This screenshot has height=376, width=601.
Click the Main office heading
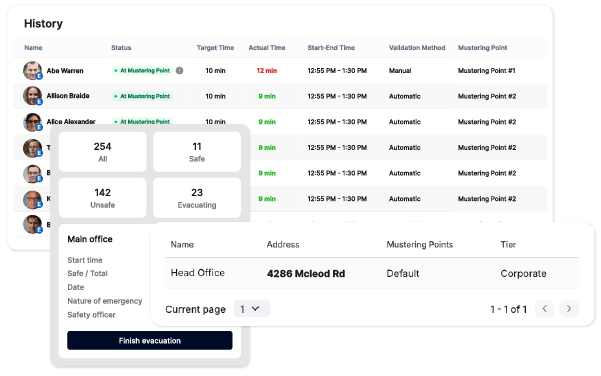[90, 239]
